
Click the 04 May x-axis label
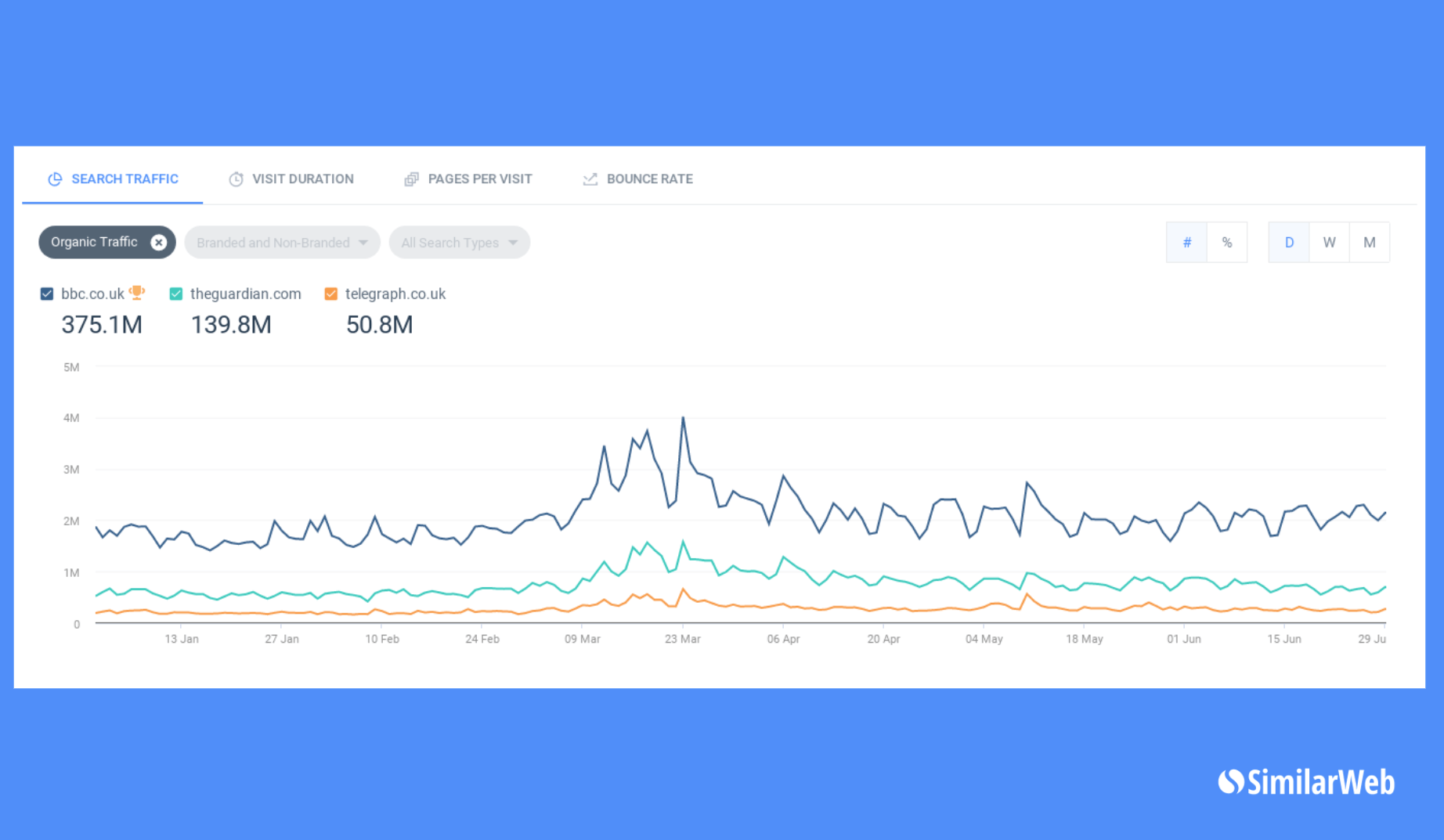(x=984, y=639)
